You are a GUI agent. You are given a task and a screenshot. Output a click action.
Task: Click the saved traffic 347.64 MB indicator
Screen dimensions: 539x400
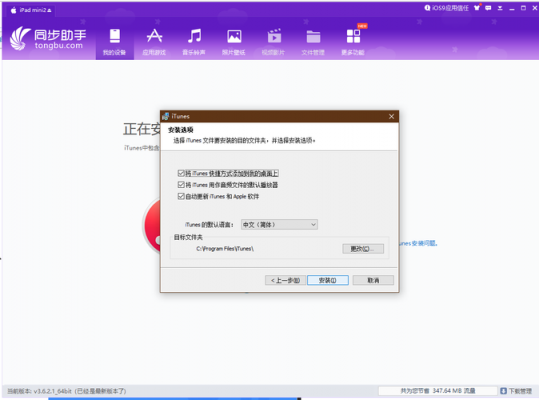coord(438,391)
